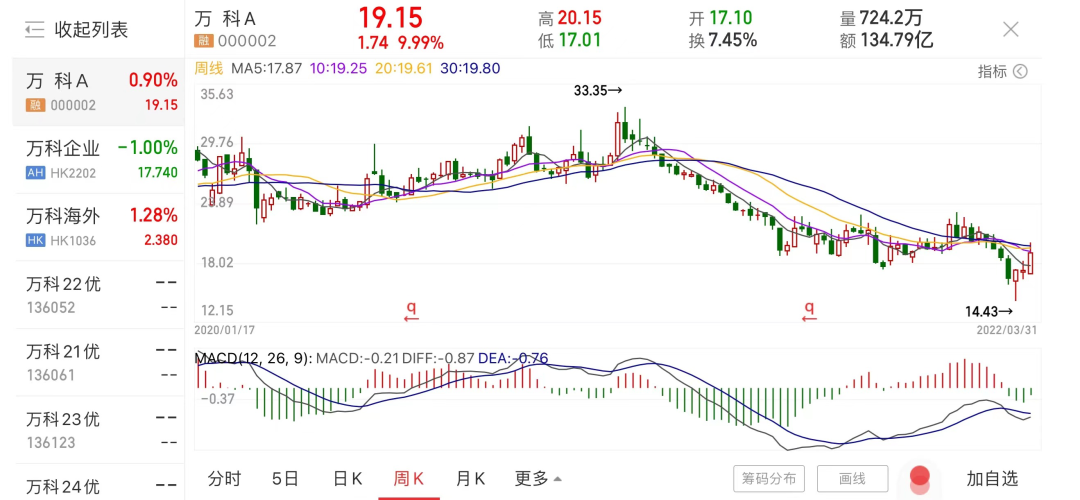1080x500 pixels.
Task: Click the HK badge next to HK1036
Action: [x=35, y=240]
